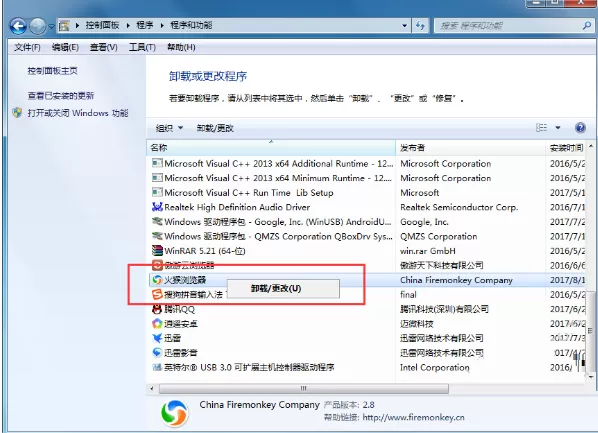Sort by the 安装时间 column header
This screenshot has height=433, width=598.
pyautogui.click(x=566, y=148)
